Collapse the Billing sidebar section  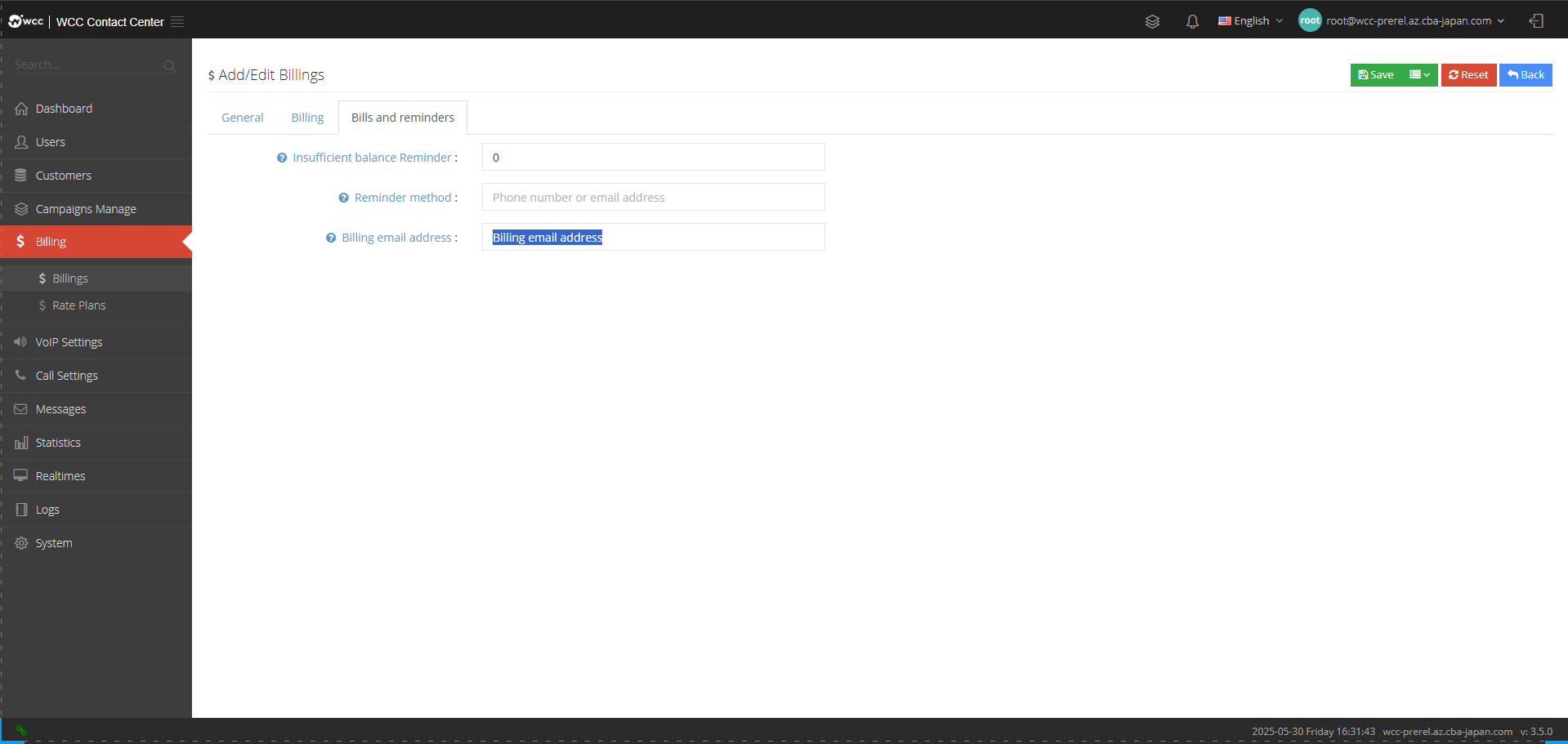point(96,242)
